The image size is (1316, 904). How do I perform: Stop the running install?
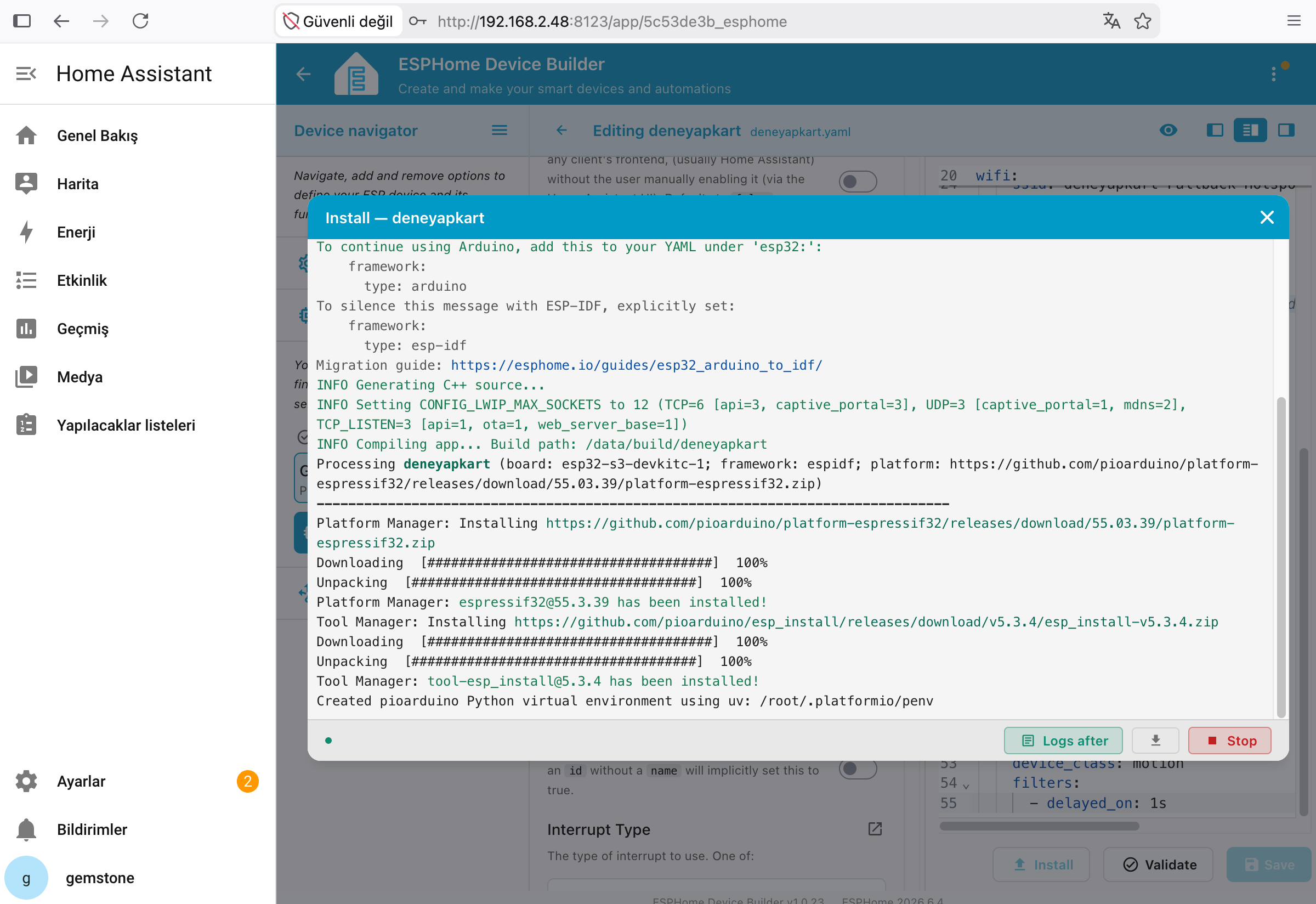point(1230,741)
